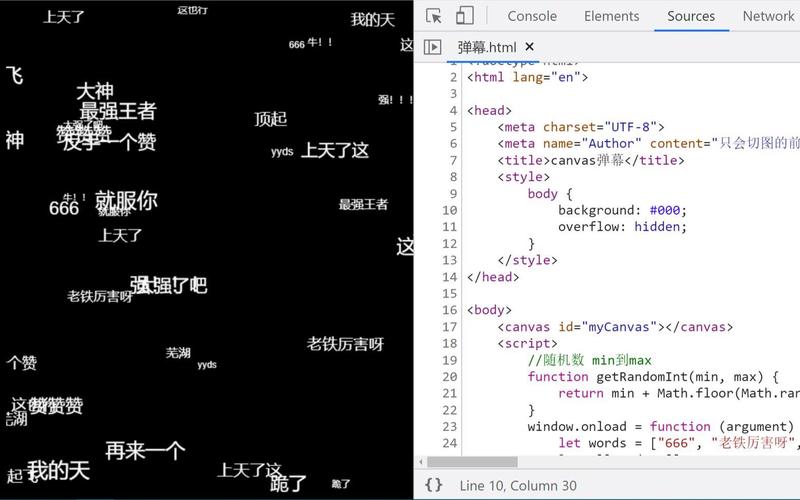Close the 弹幕.html file tab
This screenshot has width=800, height=500.
(x=530, y=47)
